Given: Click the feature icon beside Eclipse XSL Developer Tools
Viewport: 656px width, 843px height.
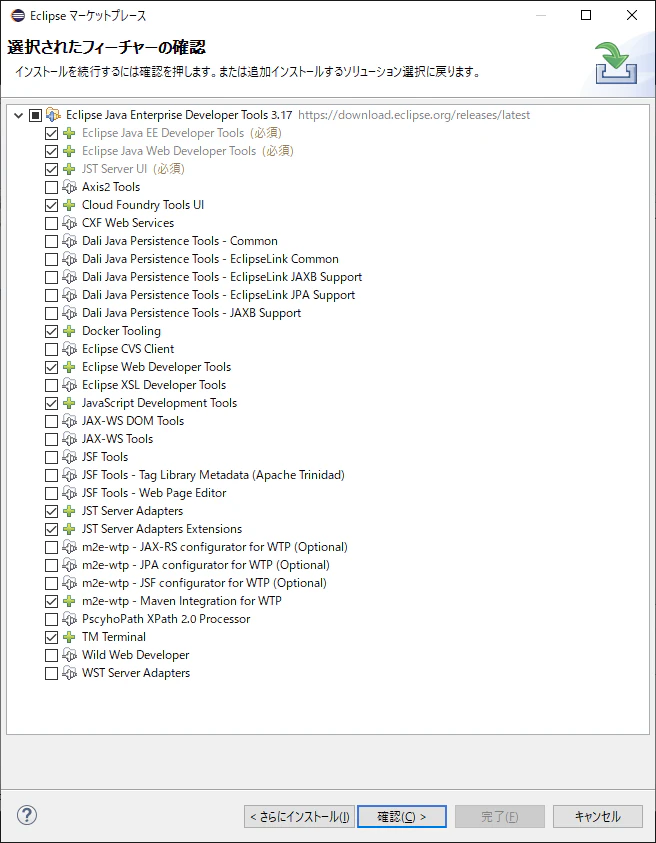Looking at the screenshot, I should coord(69,385).
